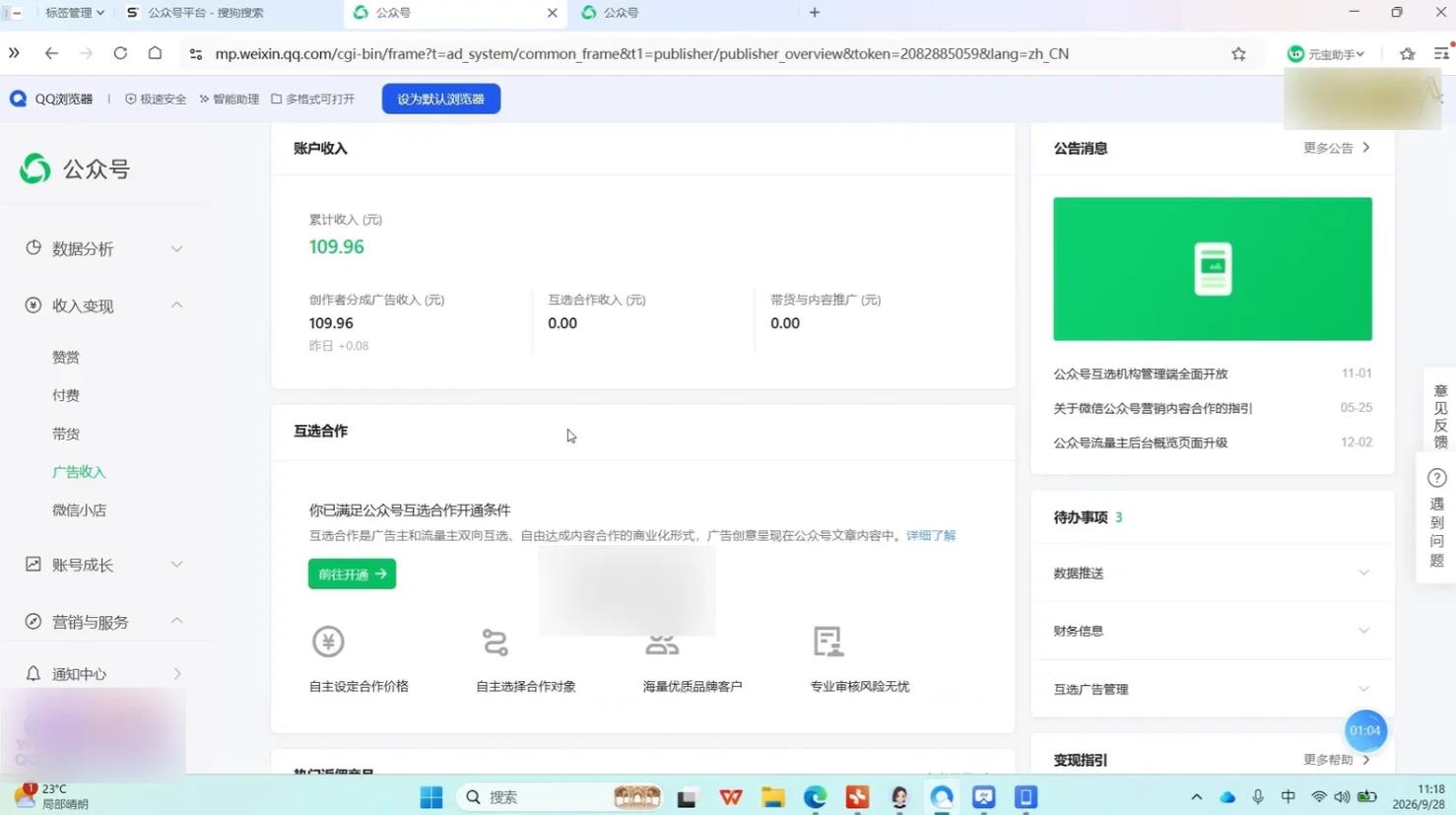Click the 收入变现 yuan icon
The height and width of the screenshot is (815, 1456).
point(33,306)
